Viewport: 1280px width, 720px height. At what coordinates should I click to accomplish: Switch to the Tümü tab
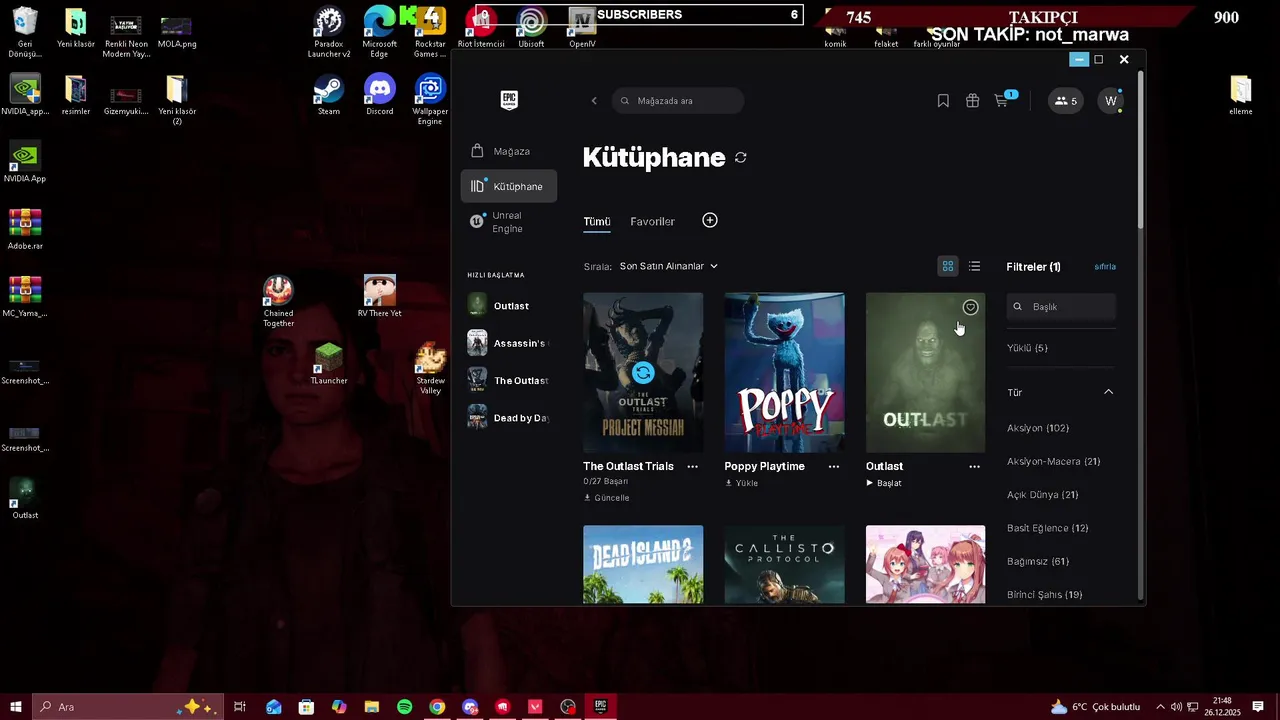pos(597,222)
